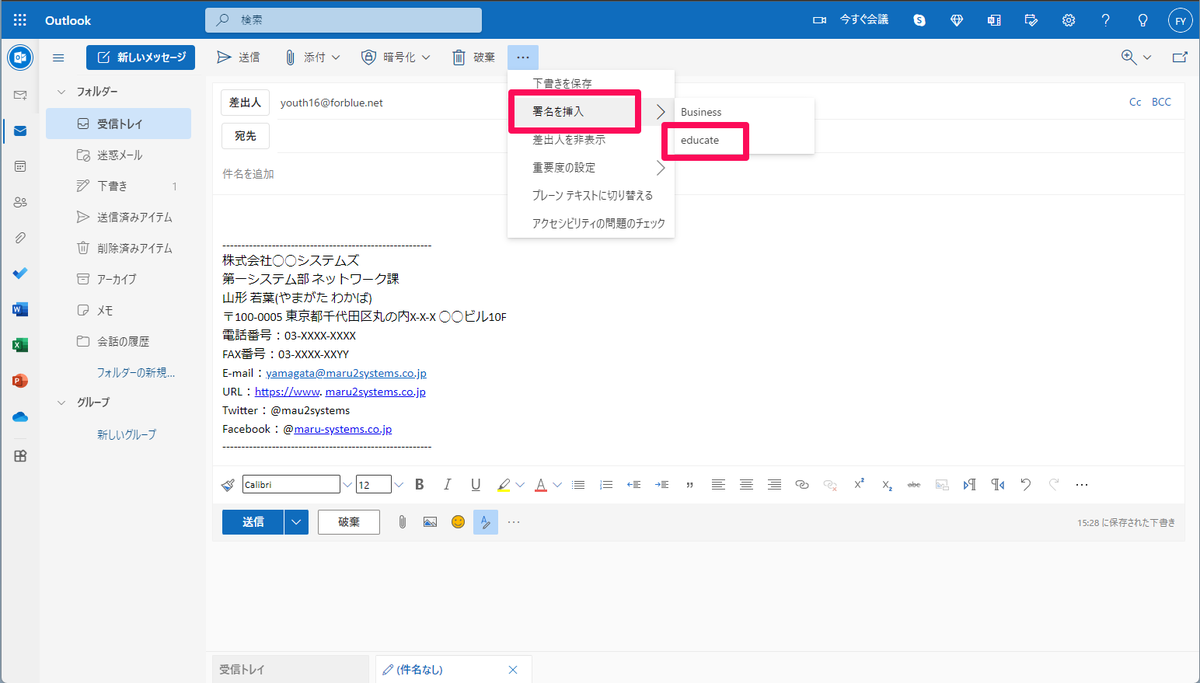Insert emoji smiley icon

coord(458,522)
